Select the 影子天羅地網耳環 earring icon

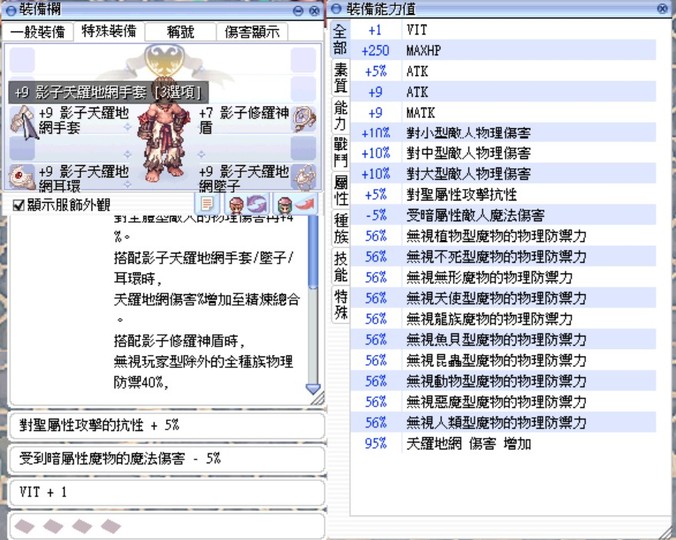pyautogui.click(x=22, y=176)
